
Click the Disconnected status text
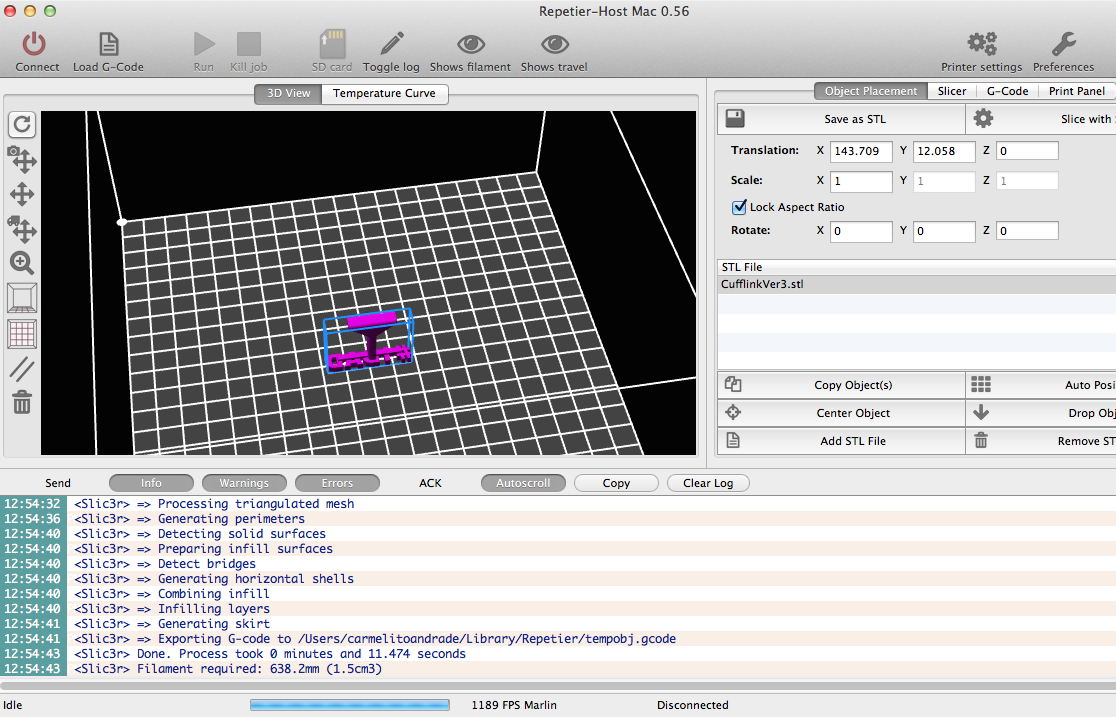(x=693, y=705)
